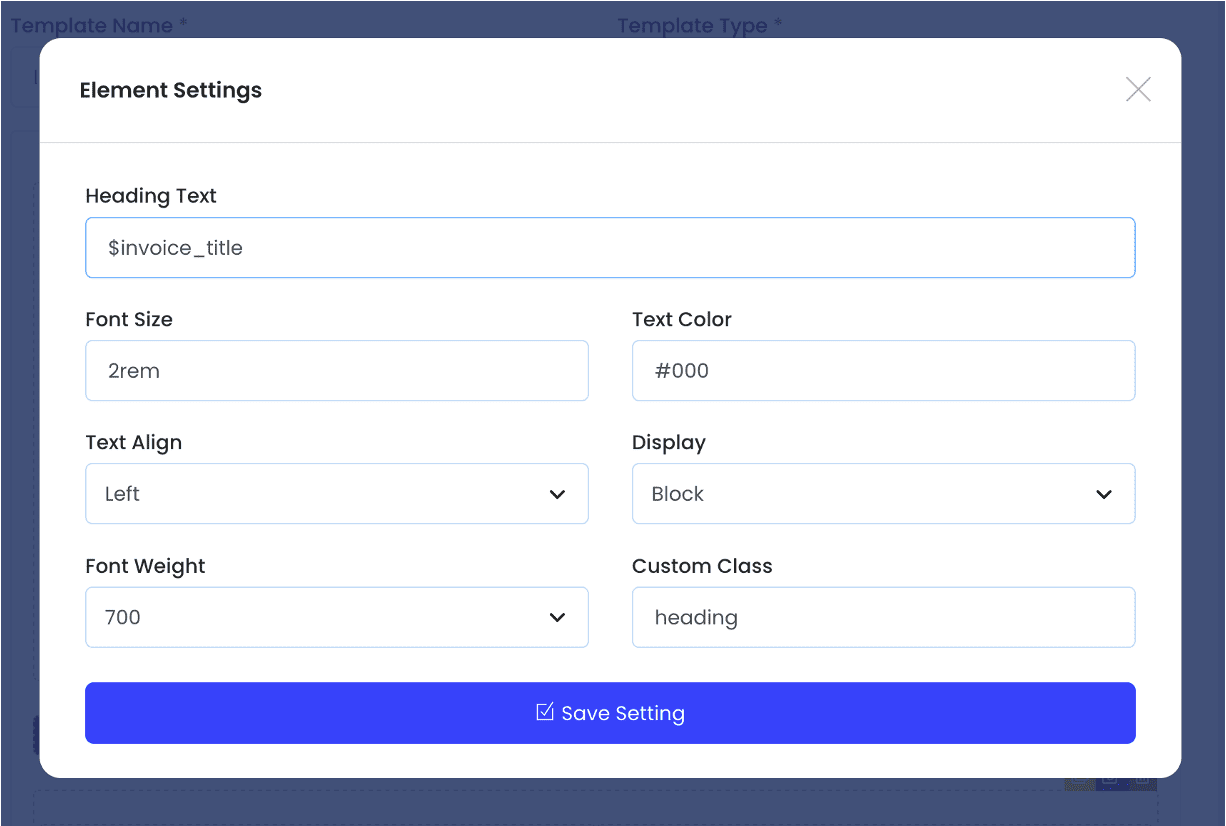Screen dimensions: 1226x826
Task: Close the Element Settings dialog with the X
Action: pos(1138,90)
